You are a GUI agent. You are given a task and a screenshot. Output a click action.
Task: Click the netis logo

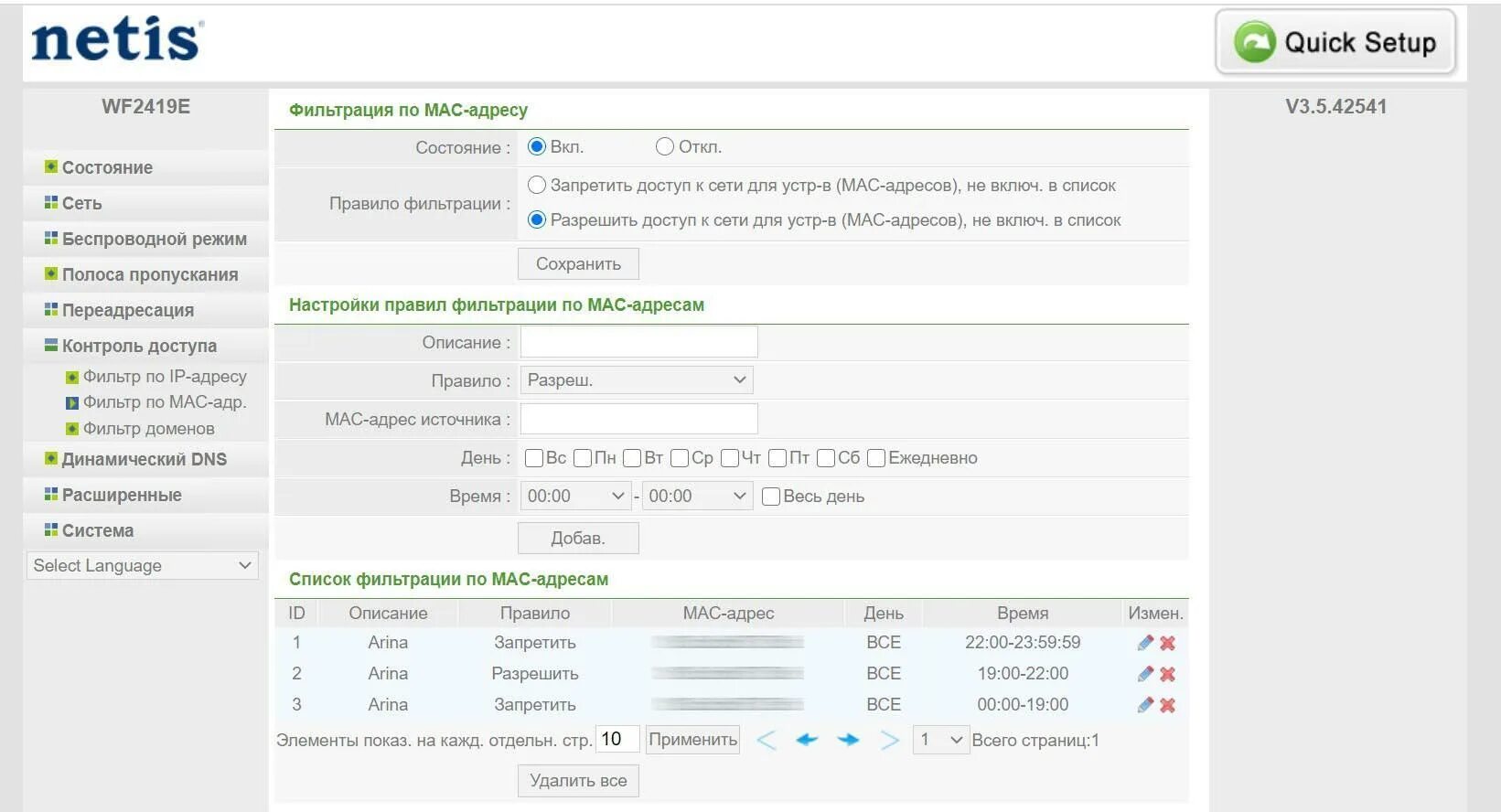(x=117, y=39)
